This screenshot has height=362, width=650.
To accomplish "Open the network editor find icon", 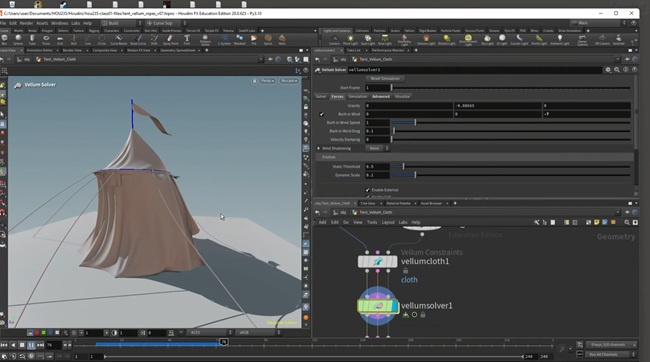I will pyautogui.click(x=627, y=223).
